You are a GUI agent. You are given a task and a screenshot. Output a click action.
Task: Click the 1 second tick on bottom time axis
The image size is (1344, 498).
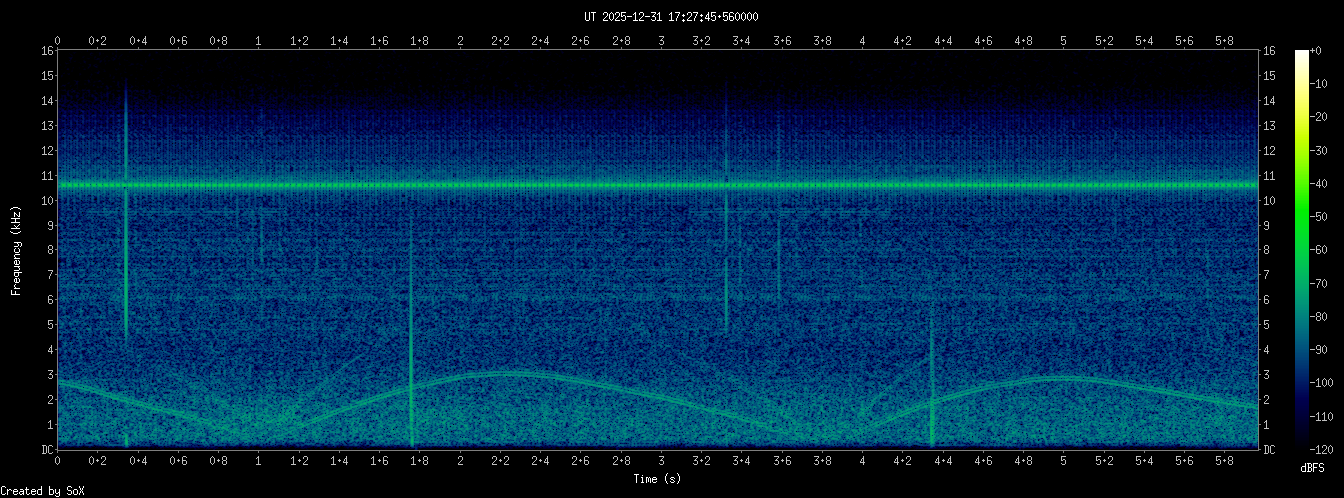(x=259, y=463)
